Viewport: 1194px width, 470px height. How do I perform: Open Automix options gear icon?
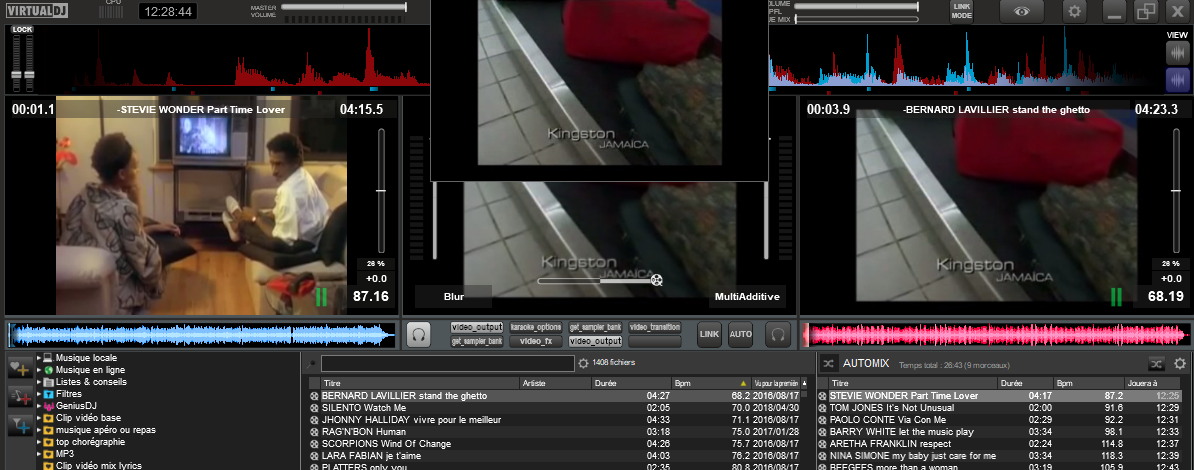pyautogui.click(x=1180, y=363)
